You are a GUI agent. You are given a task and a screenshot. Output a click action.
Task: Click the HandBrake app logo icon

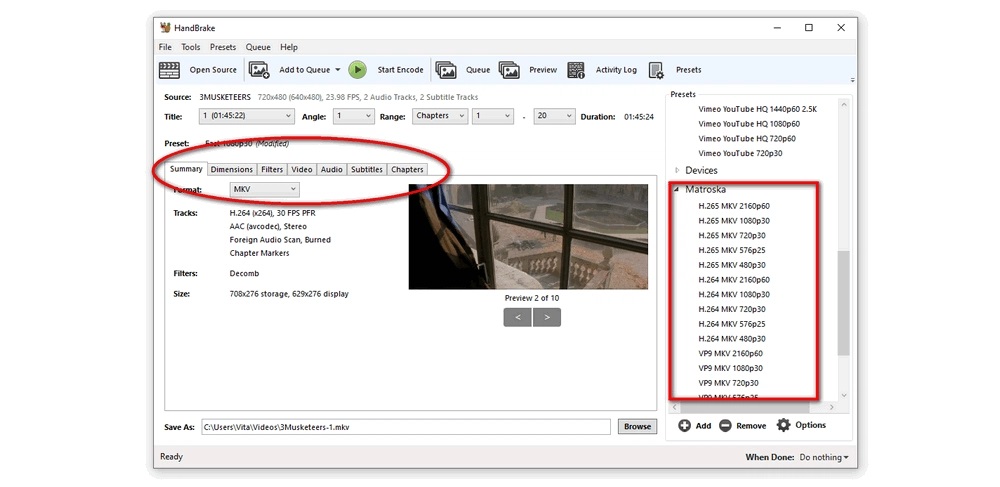click(165, 27)
